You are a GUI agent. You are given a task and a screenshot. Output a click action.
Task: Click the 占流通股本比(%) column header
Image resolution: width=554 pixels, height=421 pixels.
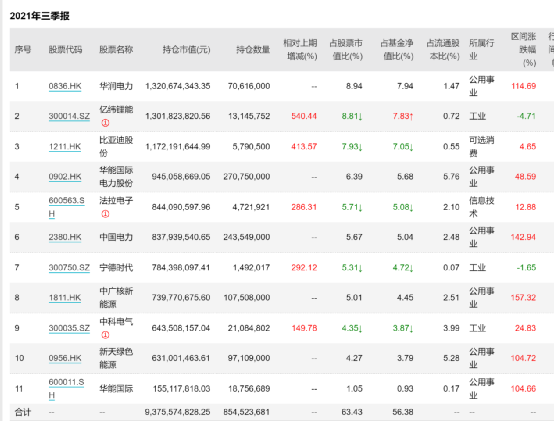click(443, 49)
